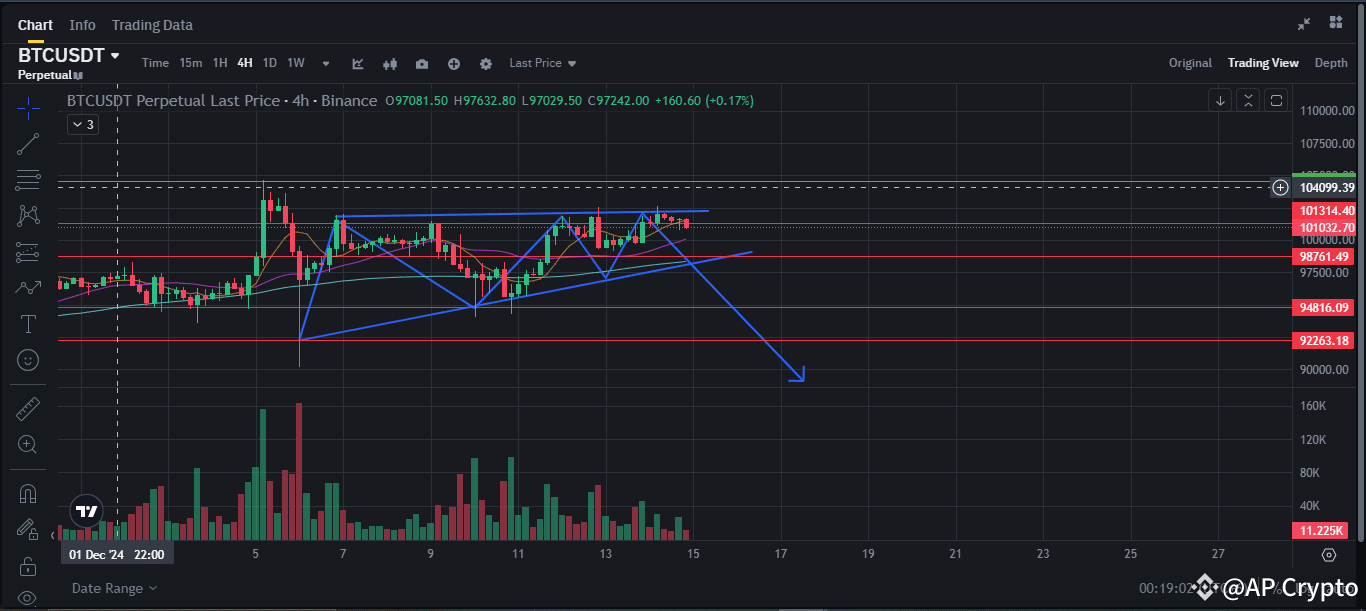Set interval to 1W

(296, 63)
